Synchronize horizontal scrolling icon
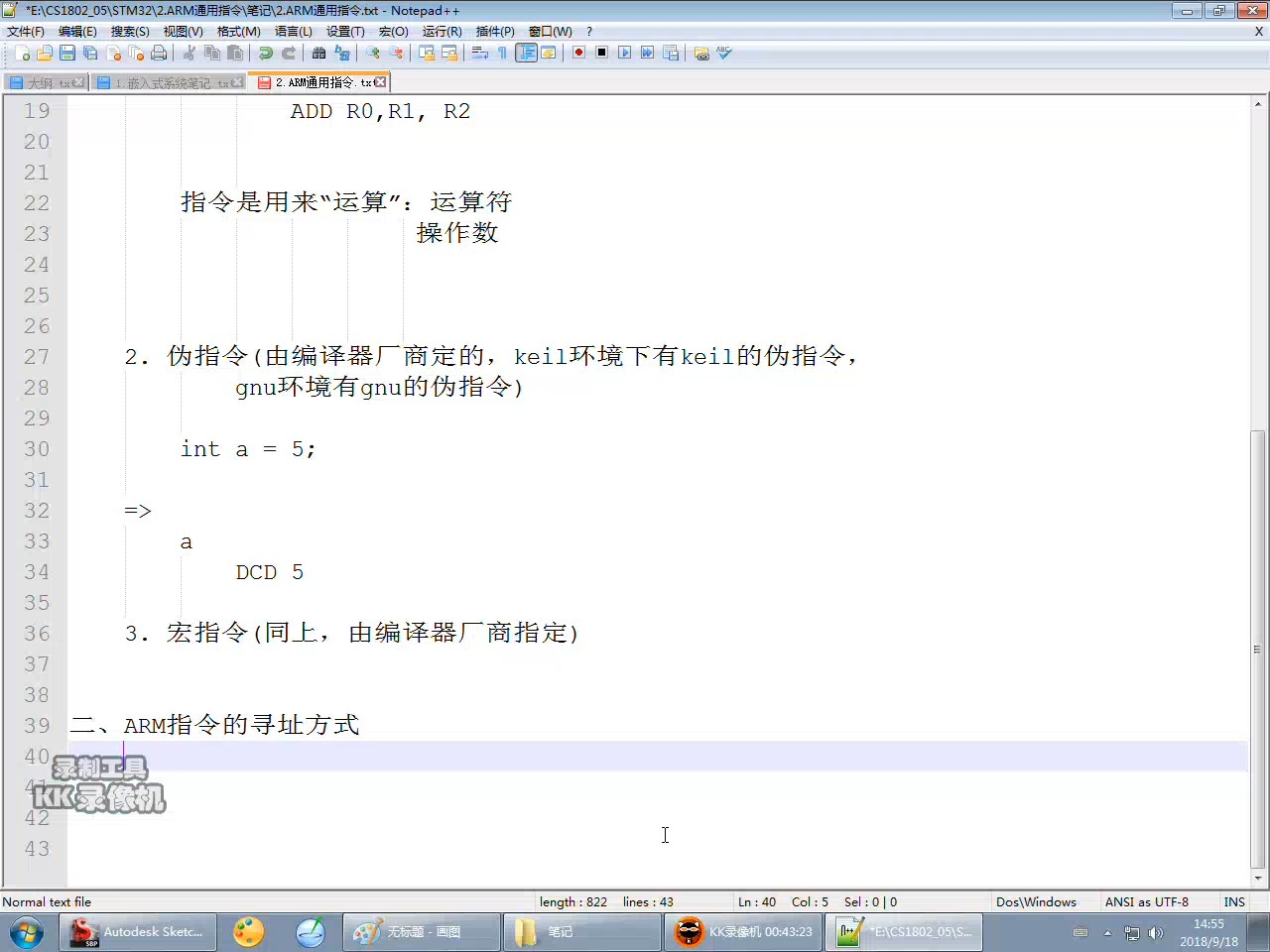The width and height of the screenshot is (1270, 952). pyautogui.click(x=449, y=53)
